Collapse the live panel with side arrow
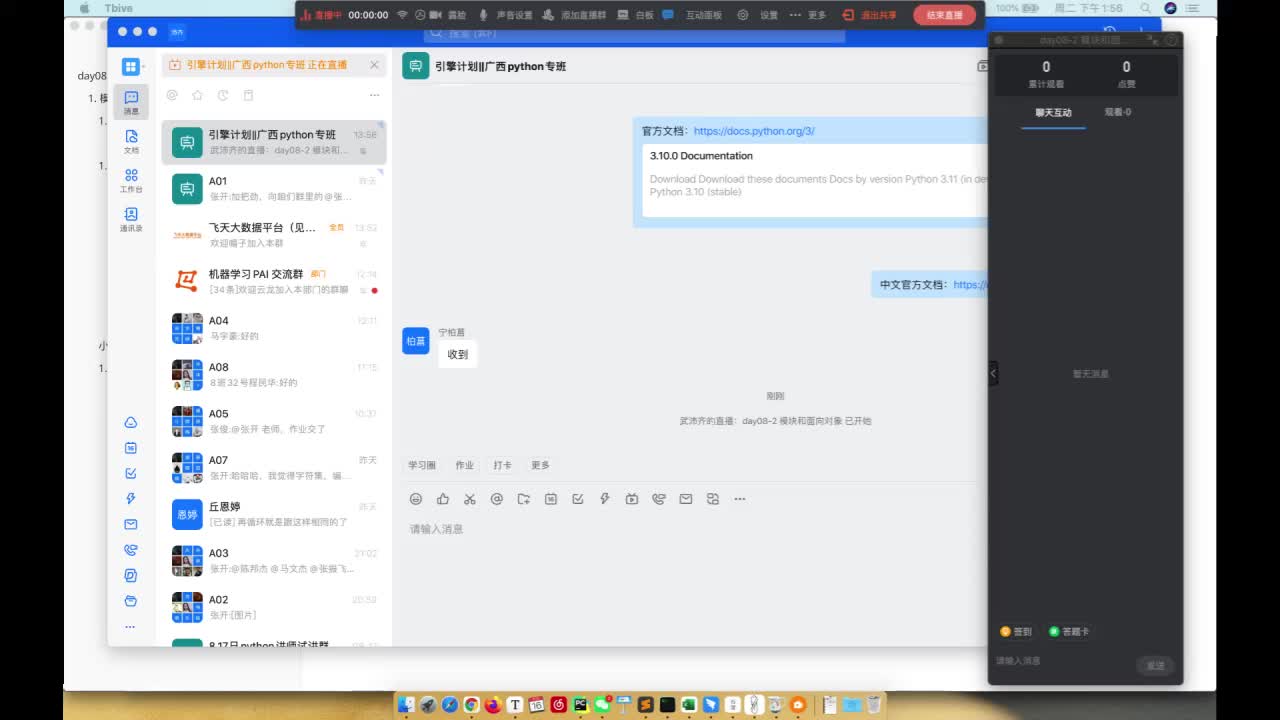 (x=993, y=373)
